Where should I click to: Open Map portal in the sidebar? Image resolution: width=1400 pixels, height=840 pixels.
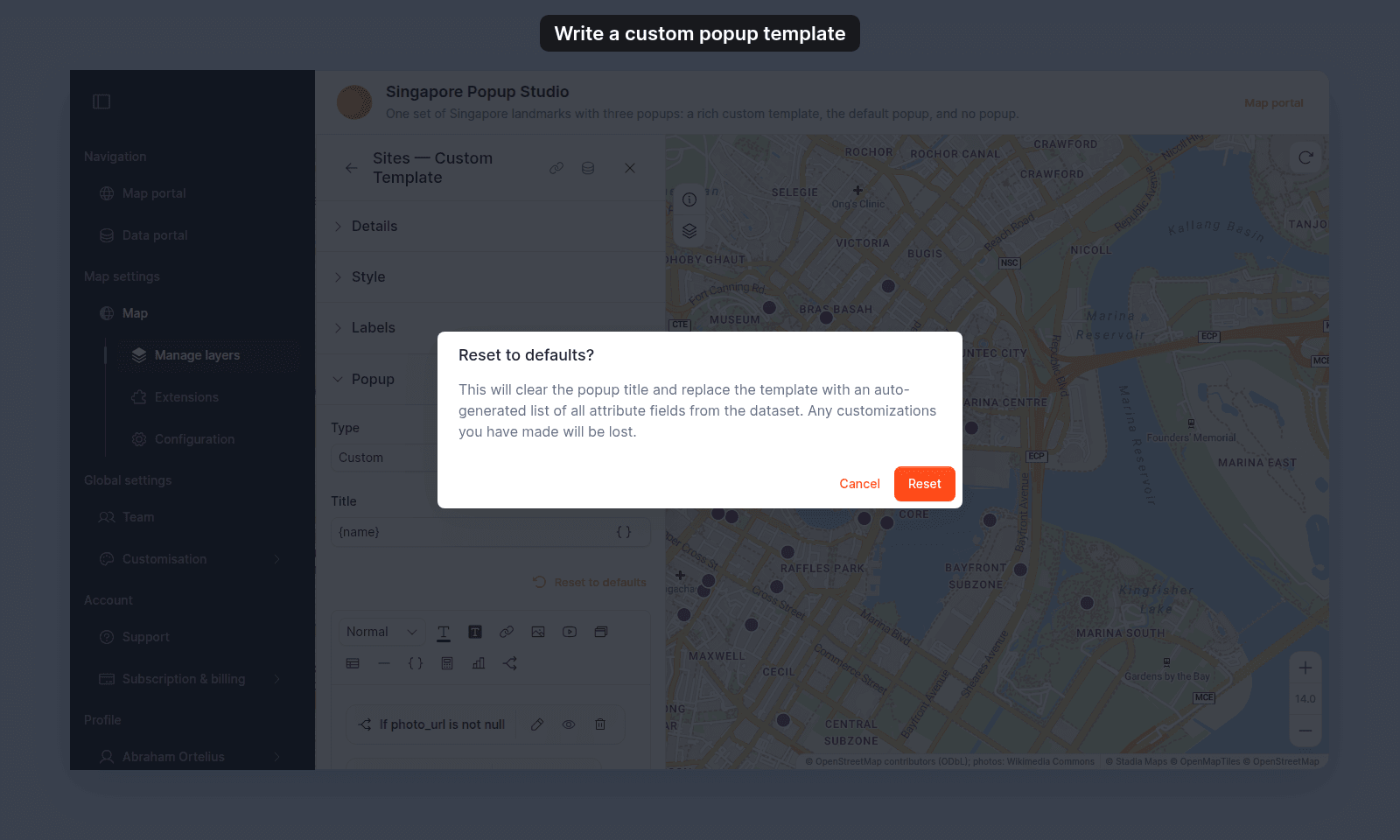pyautogui.click(x=154, y=193)
